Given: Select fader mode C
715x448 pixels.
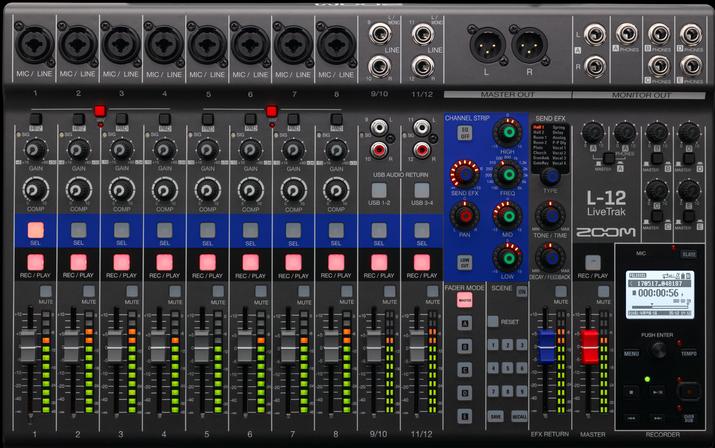Looking at the screenshot, I should [465, 370].
